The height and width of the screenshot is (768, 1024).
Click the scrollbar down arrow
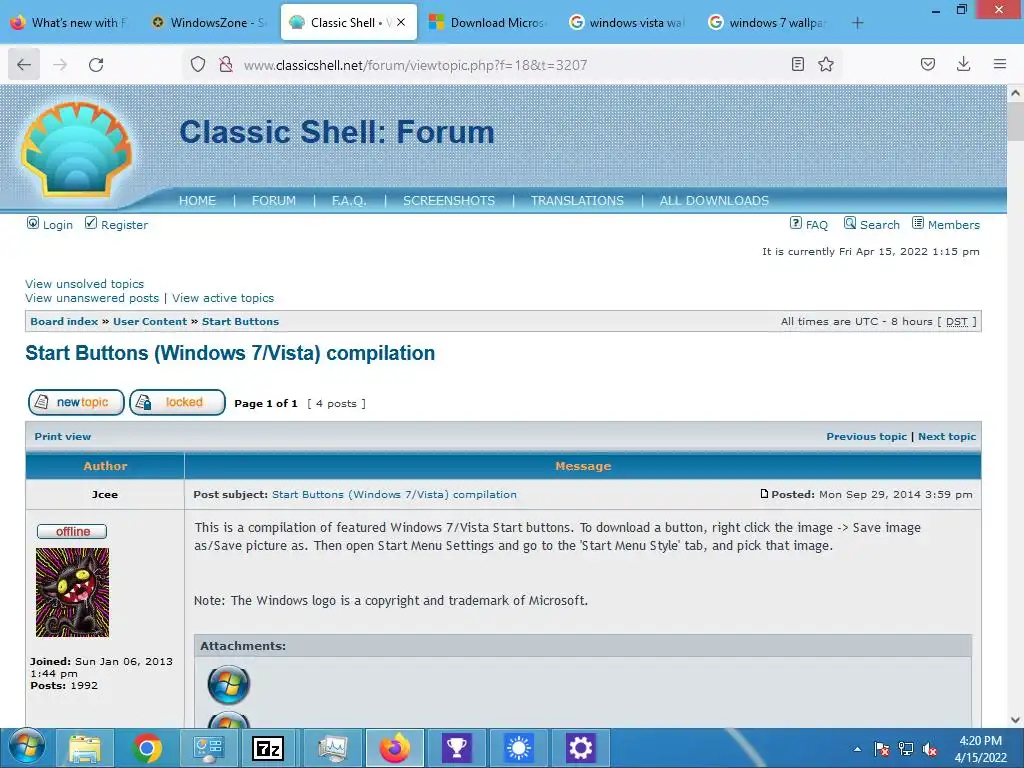pyautogui.click(x=1015, y=719)
